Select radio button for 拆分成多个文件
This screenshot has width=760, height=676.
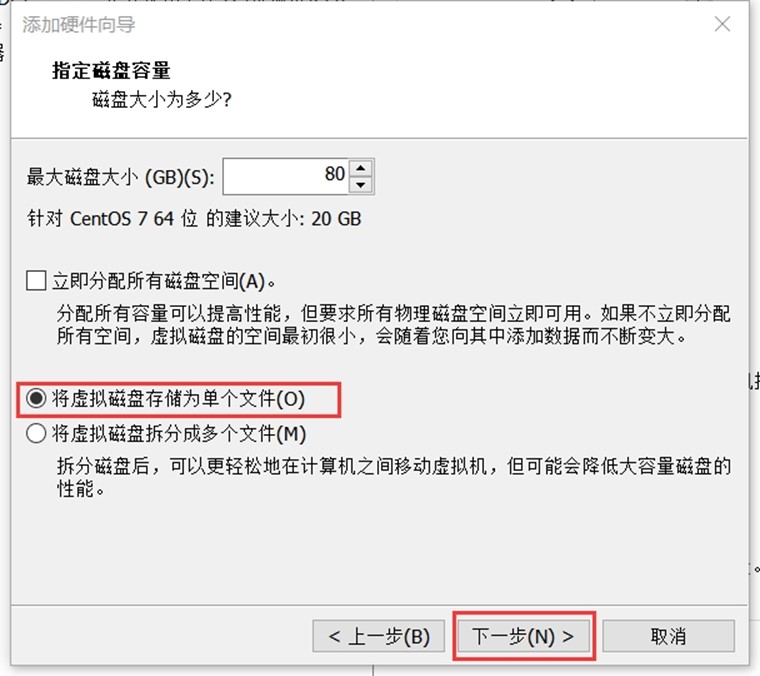click(x=36, y=433)
